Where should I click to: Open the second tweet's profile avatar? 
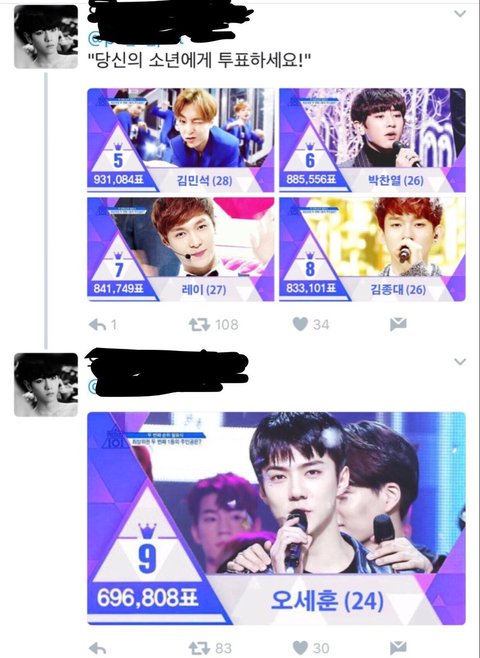[x=46, y=385]
